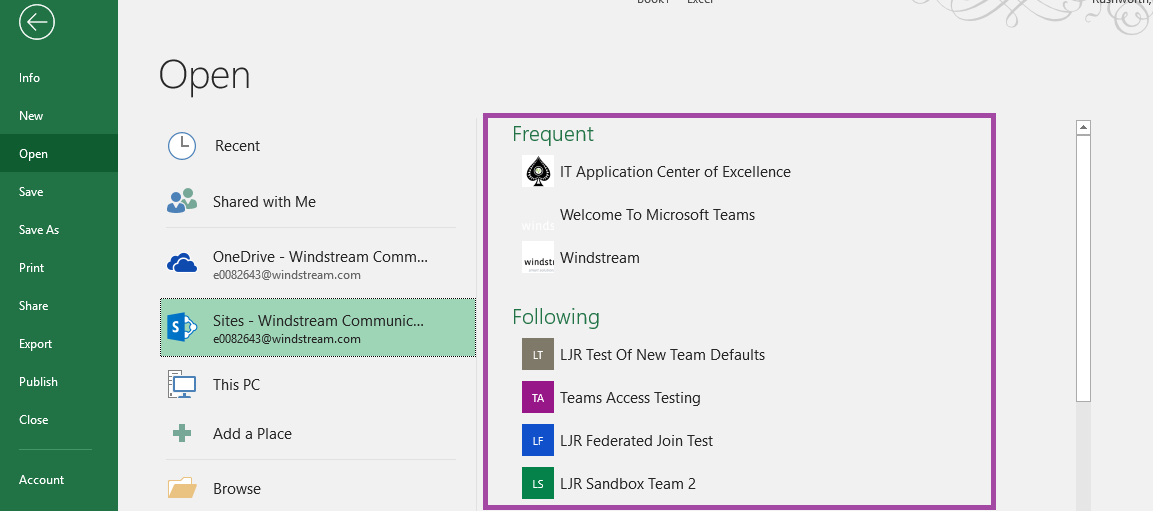
Task: Open the Export page
Action: pyautogui.click(x=59, y=344)
